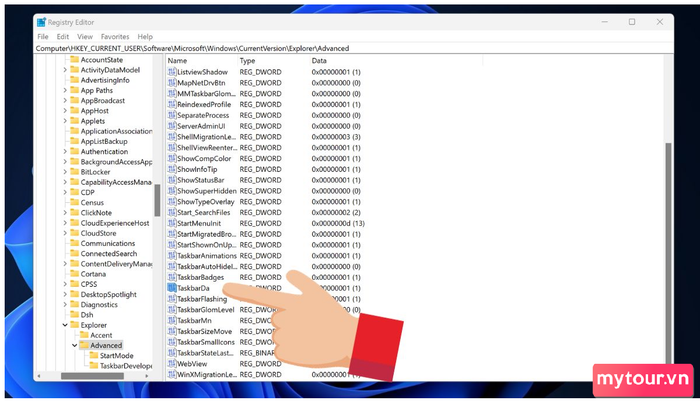Click the ShowTypeOverlay value icon
Image resolution: width=700 pixels, height=405 pixels.
pyautogui.click(x=172, y=202)
